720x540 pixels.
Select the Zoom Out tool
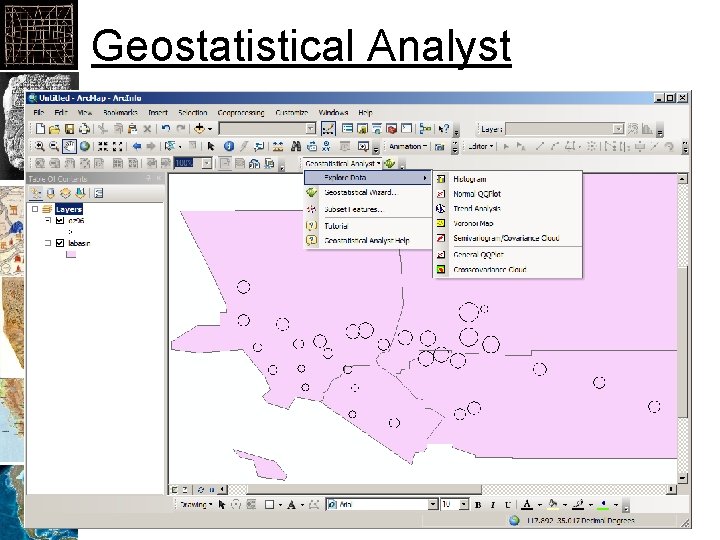click(54, 146)
